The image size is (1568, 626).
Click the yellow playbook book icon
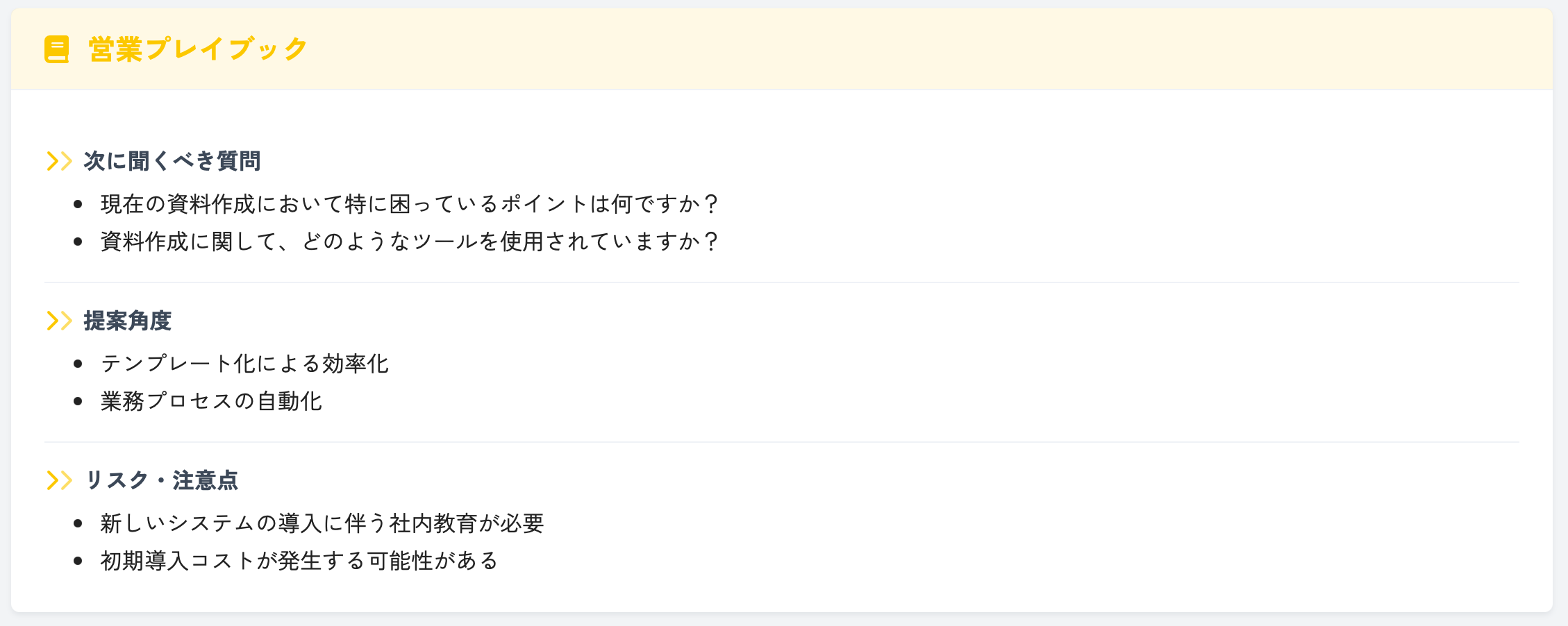tap(56, 49)
